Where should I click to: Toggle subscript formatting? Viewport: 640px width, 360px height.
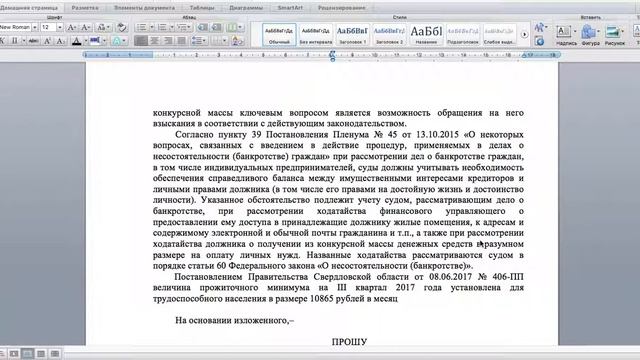[x=60, y=41]
